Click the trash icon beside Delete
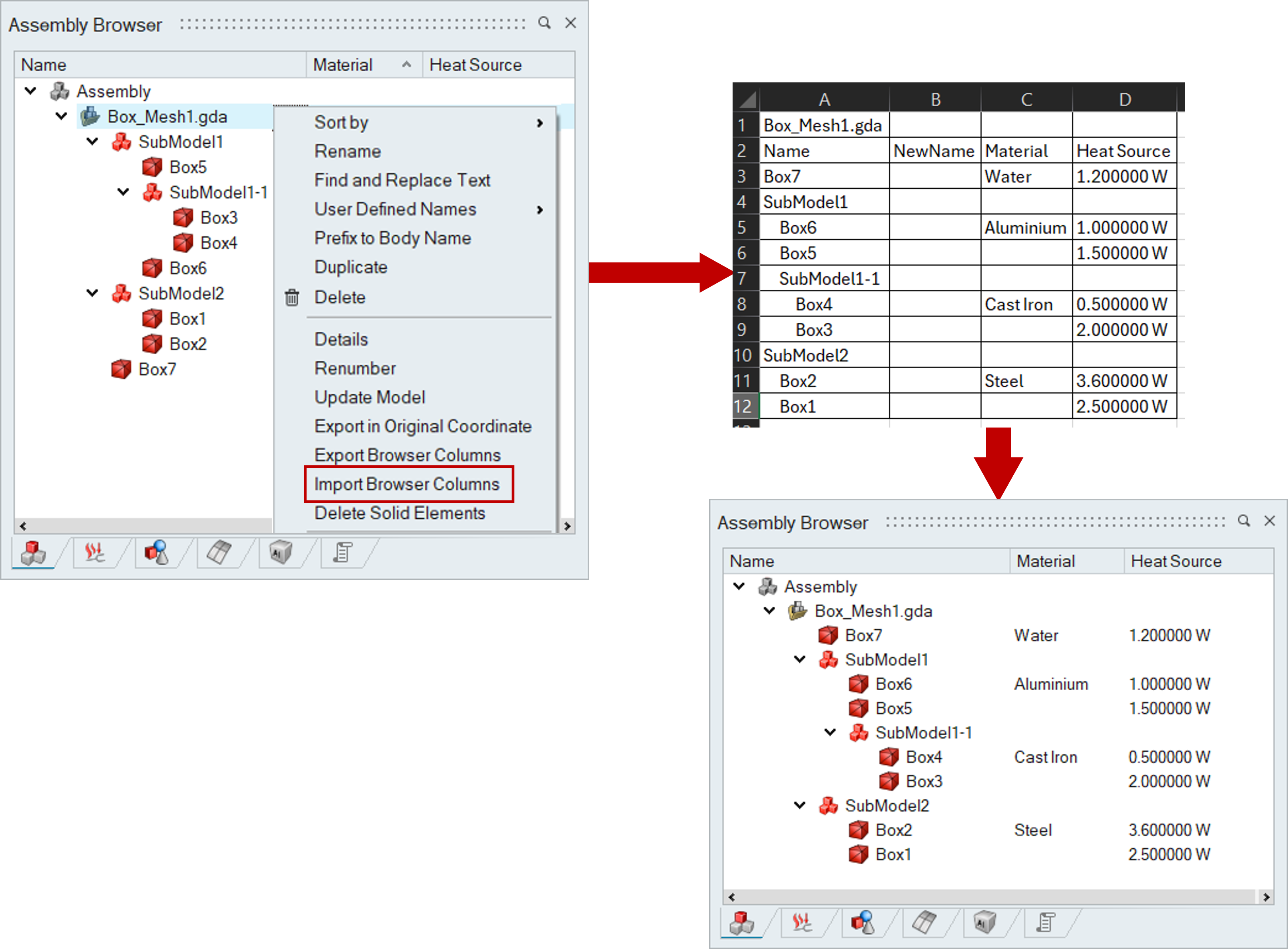The image size is (1288, 949). click(x=292, y=298)
